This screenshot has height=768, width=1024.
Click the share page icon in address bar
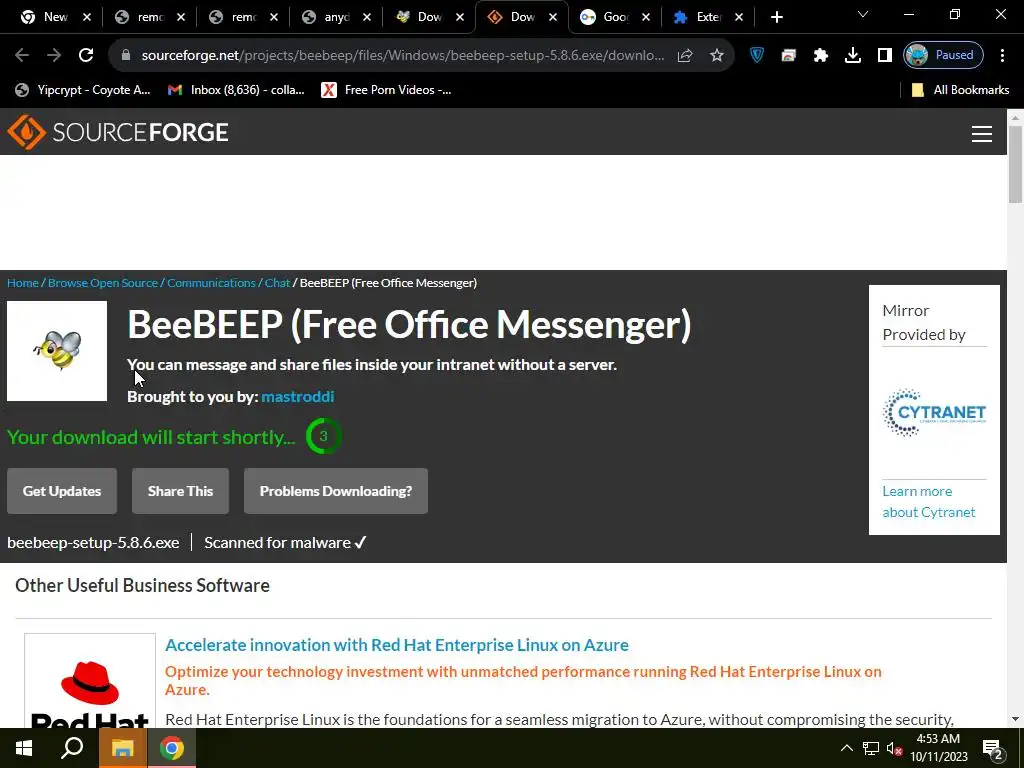pos(685,56)
